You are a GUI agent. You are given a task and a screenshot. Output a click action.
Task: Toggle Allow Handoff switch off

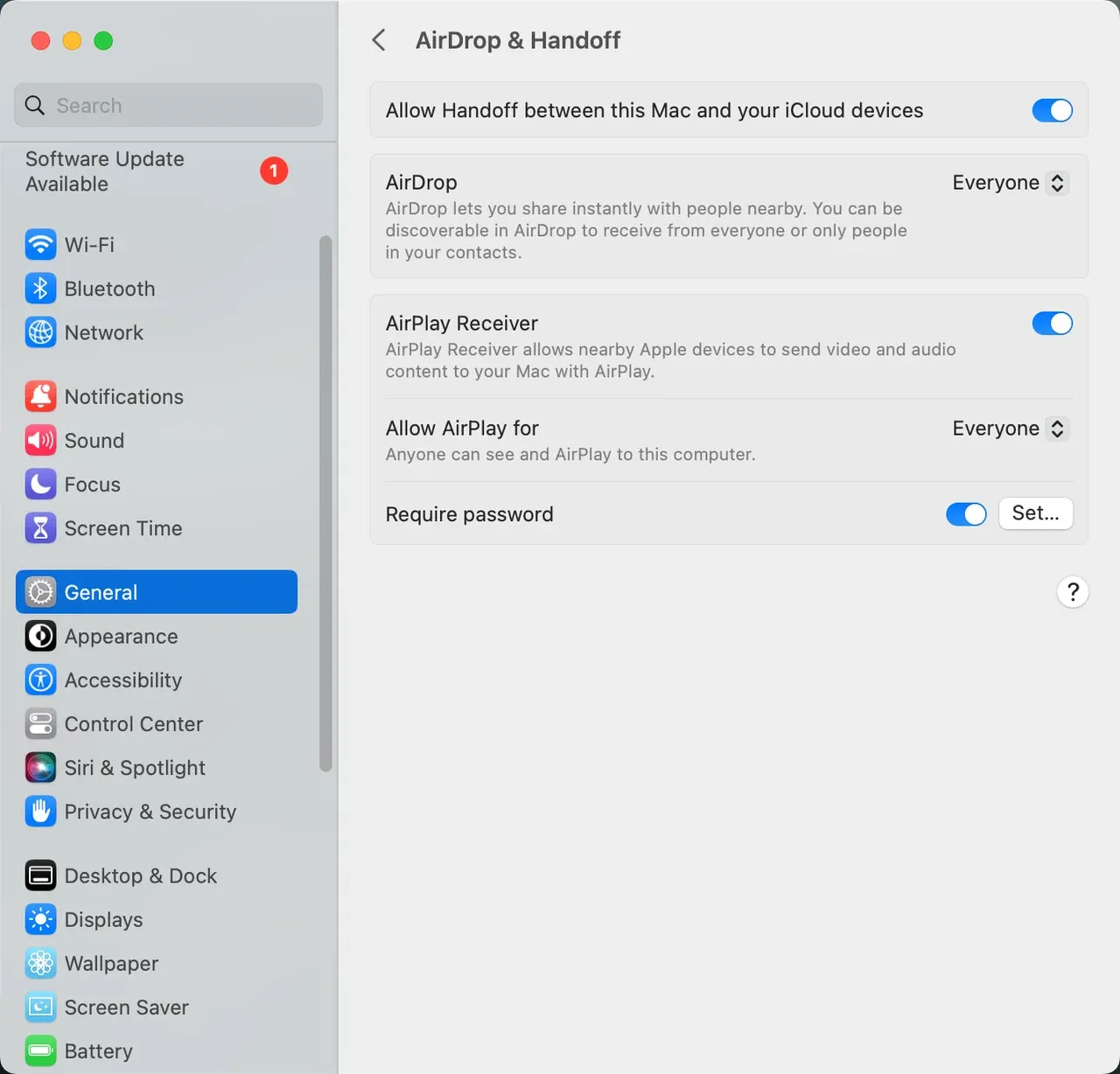1052,110
